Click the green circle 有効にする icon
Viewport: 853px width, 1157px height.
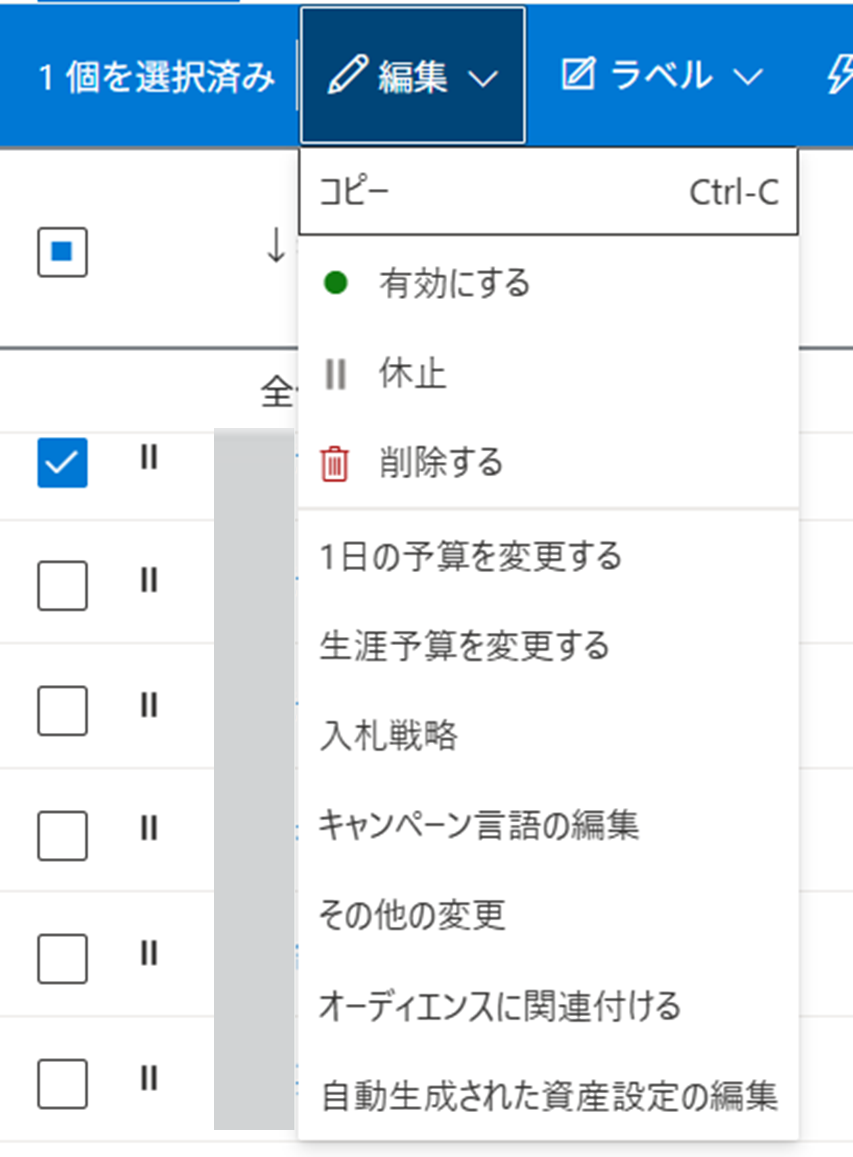(336, 284)
